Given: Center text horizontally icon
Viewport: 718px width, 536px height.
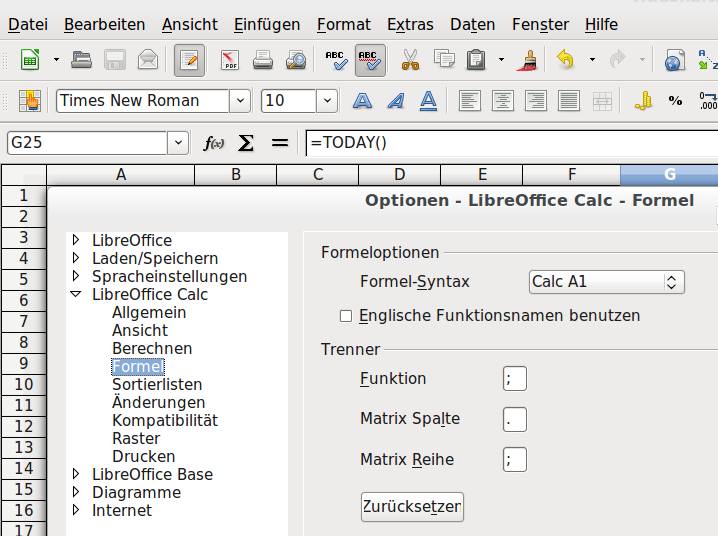Looking at the screenshot, I should click(x=503, y=100).
